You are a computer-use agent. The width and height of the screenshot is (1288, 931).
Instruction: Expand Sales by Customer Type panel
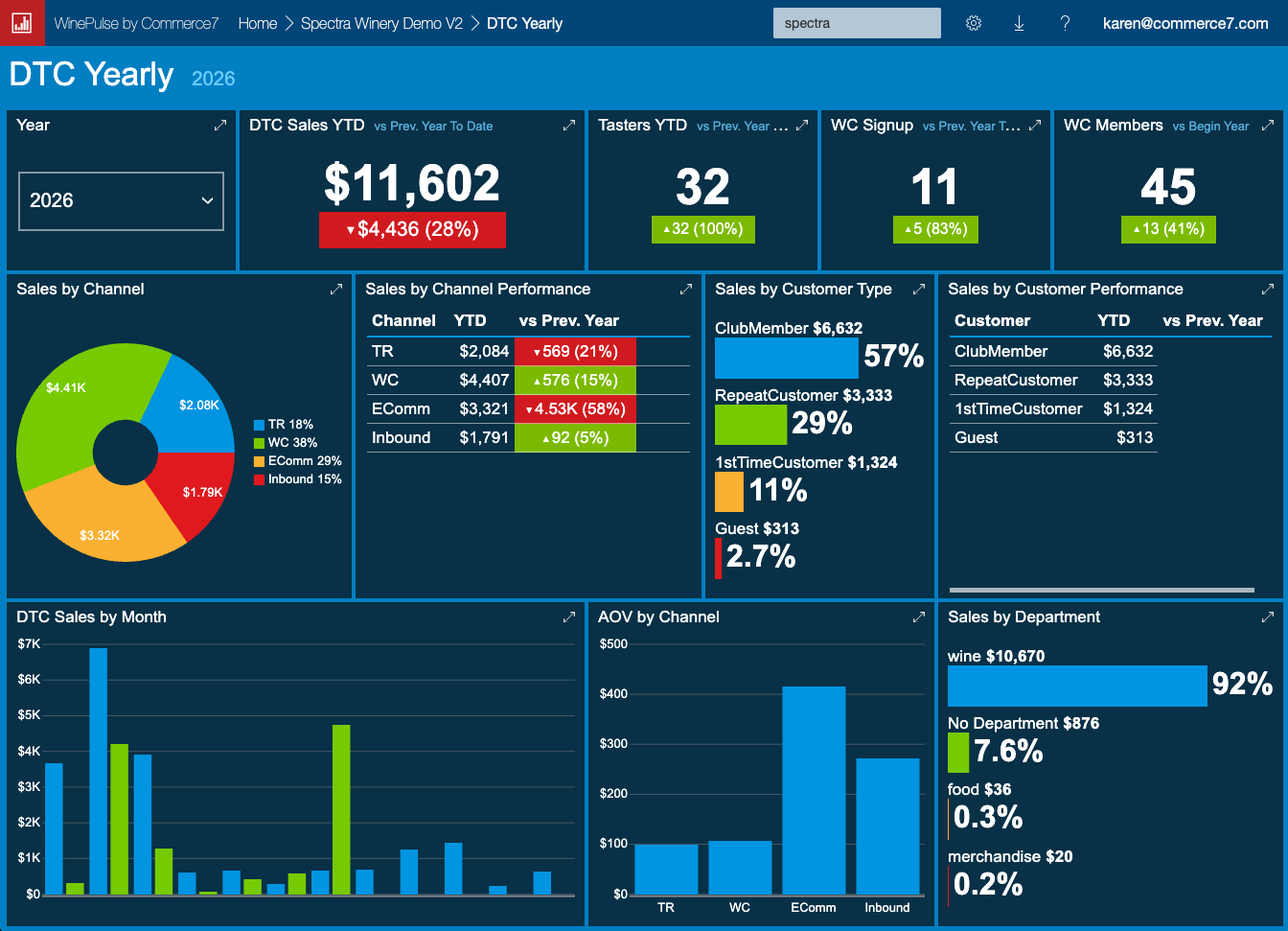tap(919, 289)
